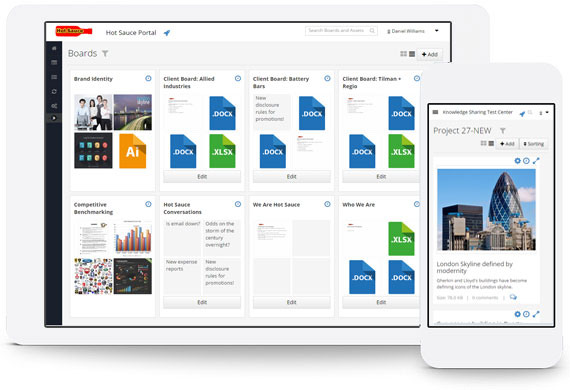Expand London Skyline card with arrows icon
570x390 pixels.
click(536, 161)
